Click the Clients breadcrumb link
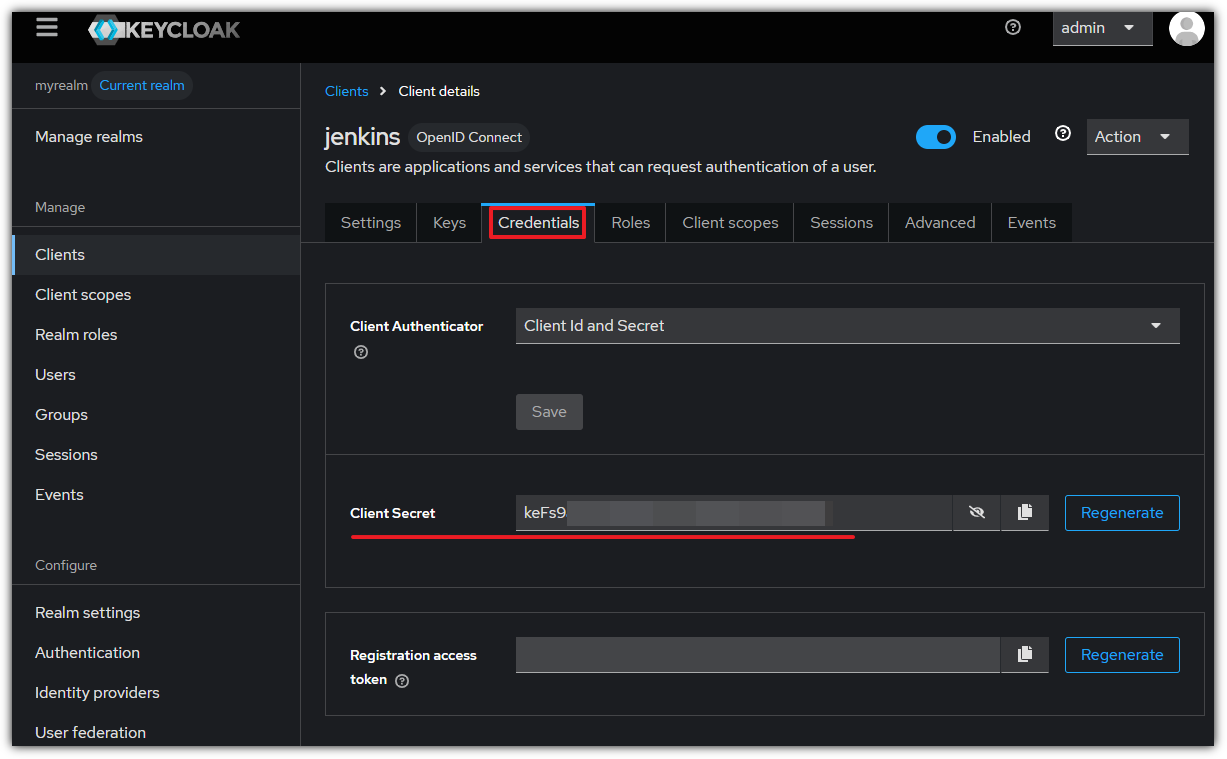This screenshot has height=759, width=1227. coord(346,91)
